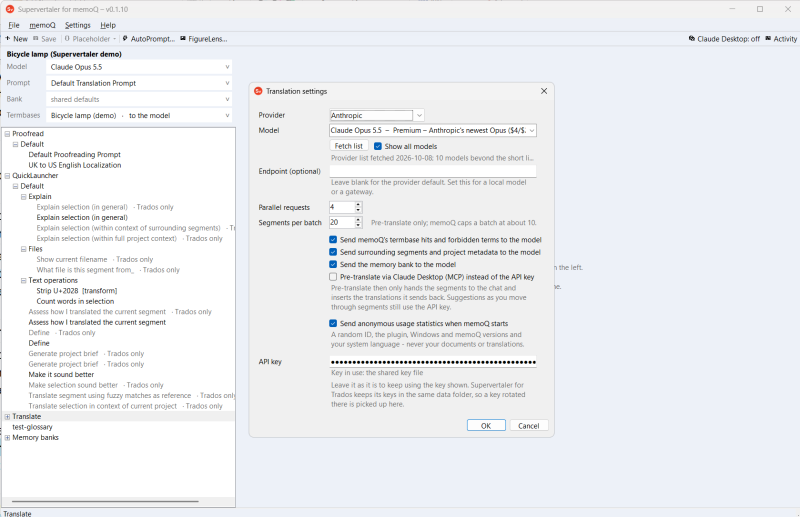Viewport: 800px width, 517px height.
Task: Expand the Translate tree node
Action: (8, 416)
